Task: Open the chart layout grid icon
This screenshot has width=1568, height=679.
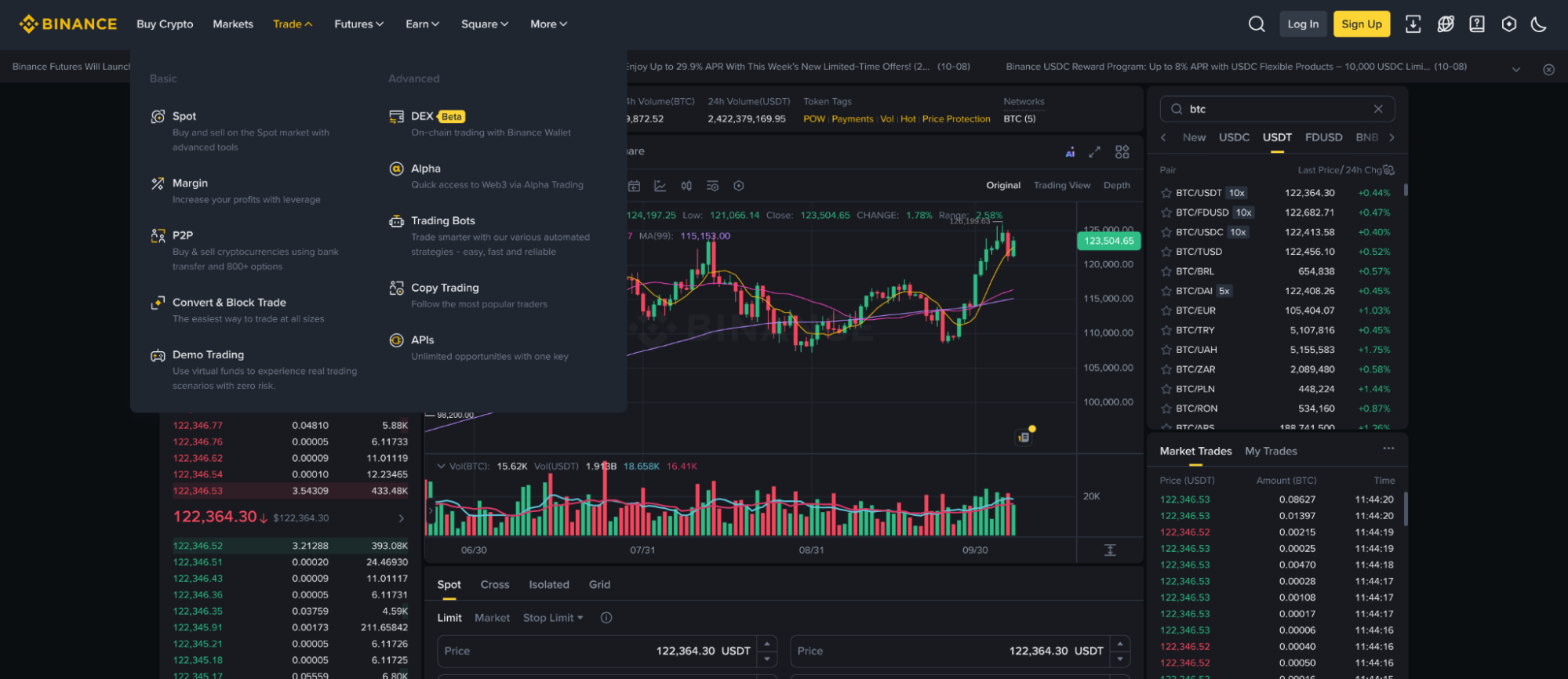Action: (1122, 152)
